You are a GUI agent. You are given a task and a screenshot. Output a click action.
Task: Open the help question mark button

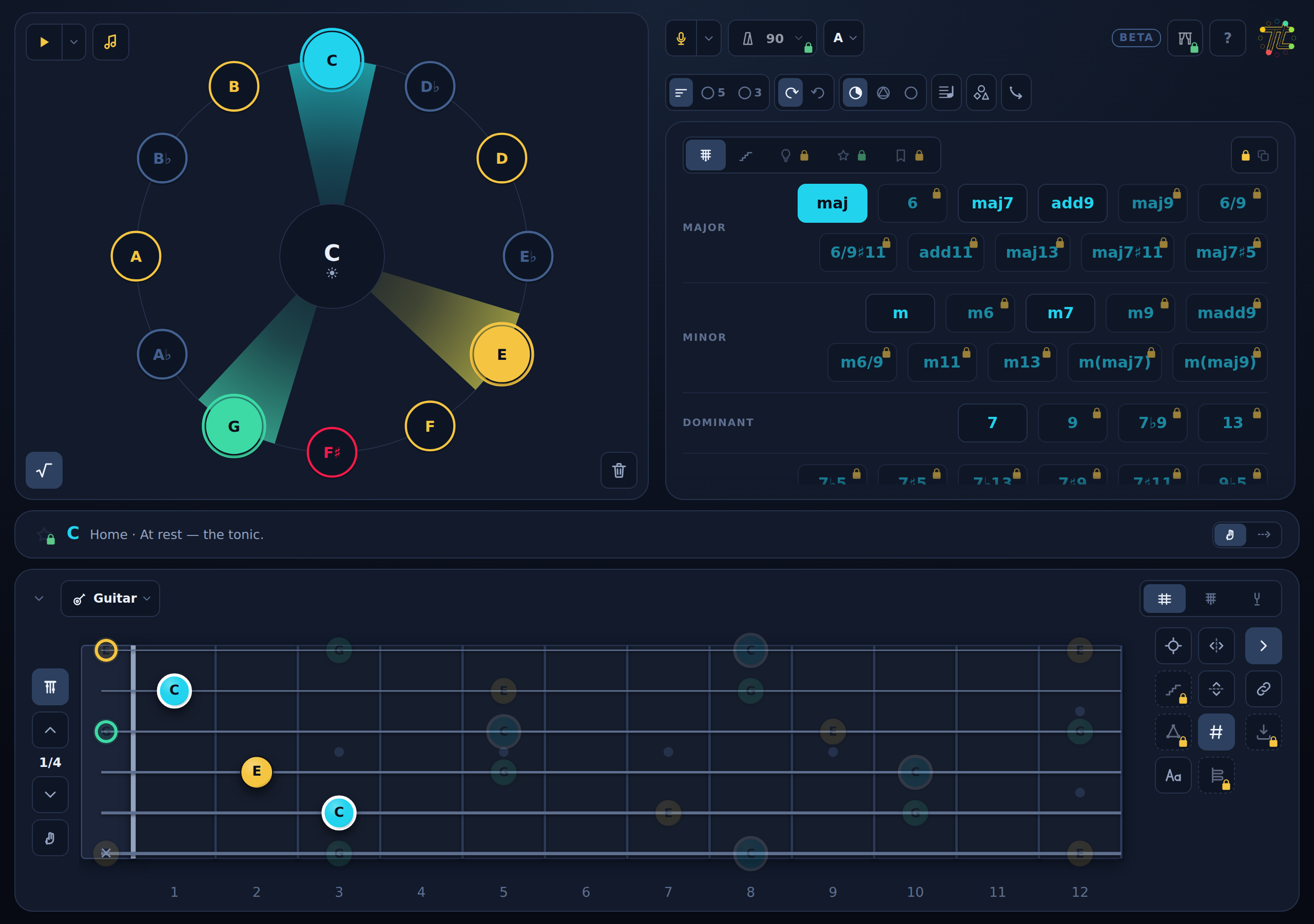coord(1228,38)
